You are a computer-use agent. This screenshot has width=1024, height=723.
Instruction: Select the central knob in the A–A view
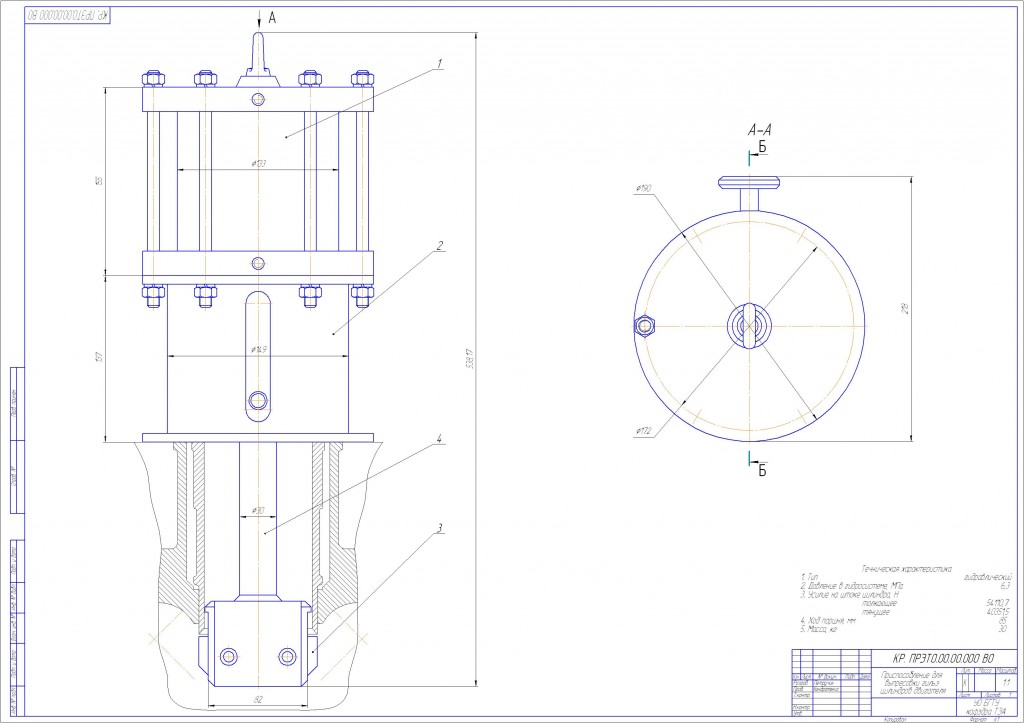click(x=750, y=325)
